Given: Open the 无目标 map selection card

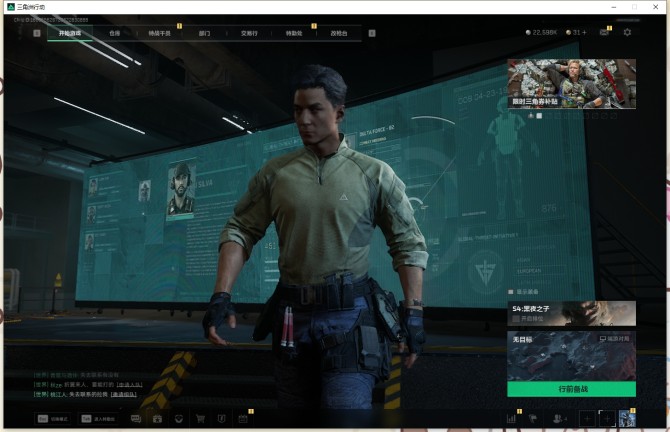Looking at the screenshot, I should pos(572,356).
